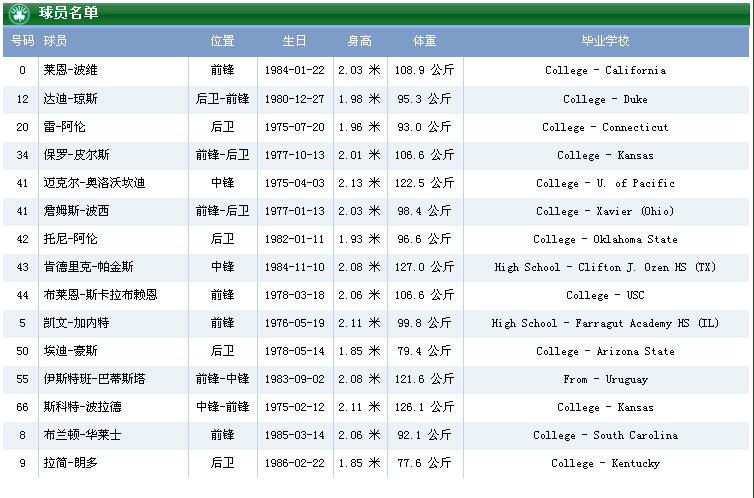Click position 前锋-中锋
This screenshot has height=498, width=754.
[x=222, y=379]
